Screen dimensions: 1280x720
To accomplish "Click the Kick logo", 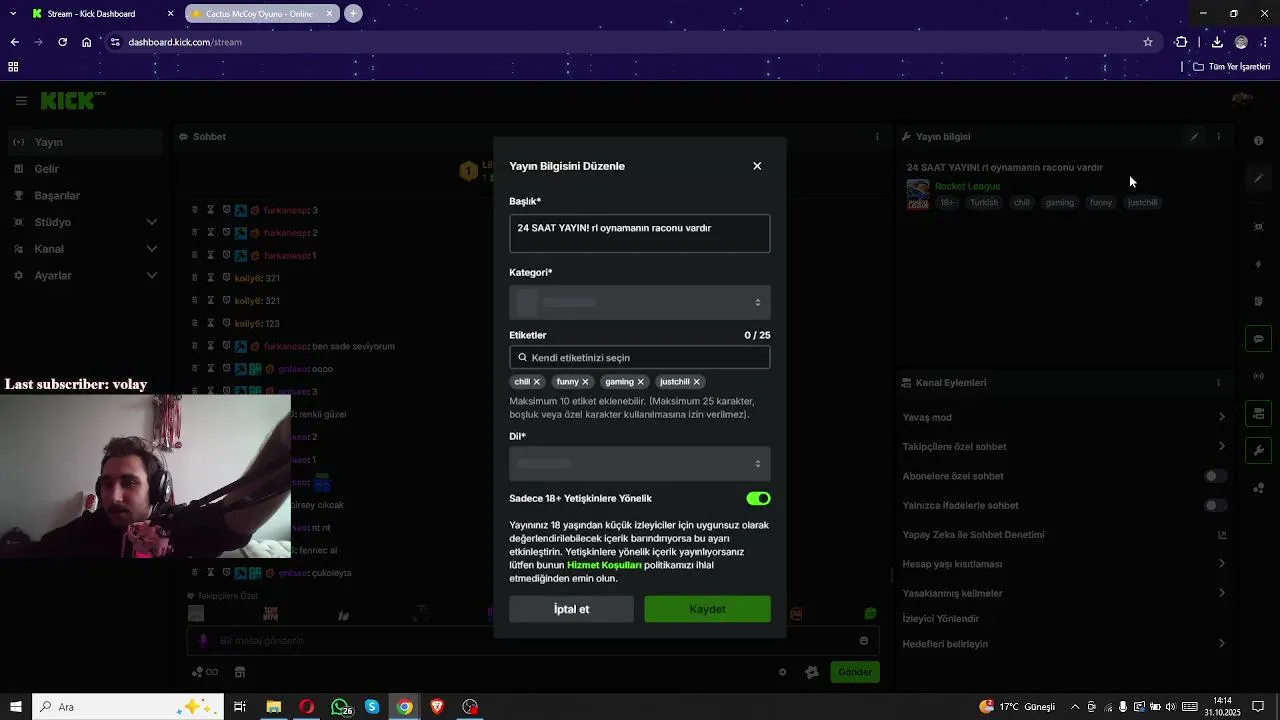I will [72, 100].
